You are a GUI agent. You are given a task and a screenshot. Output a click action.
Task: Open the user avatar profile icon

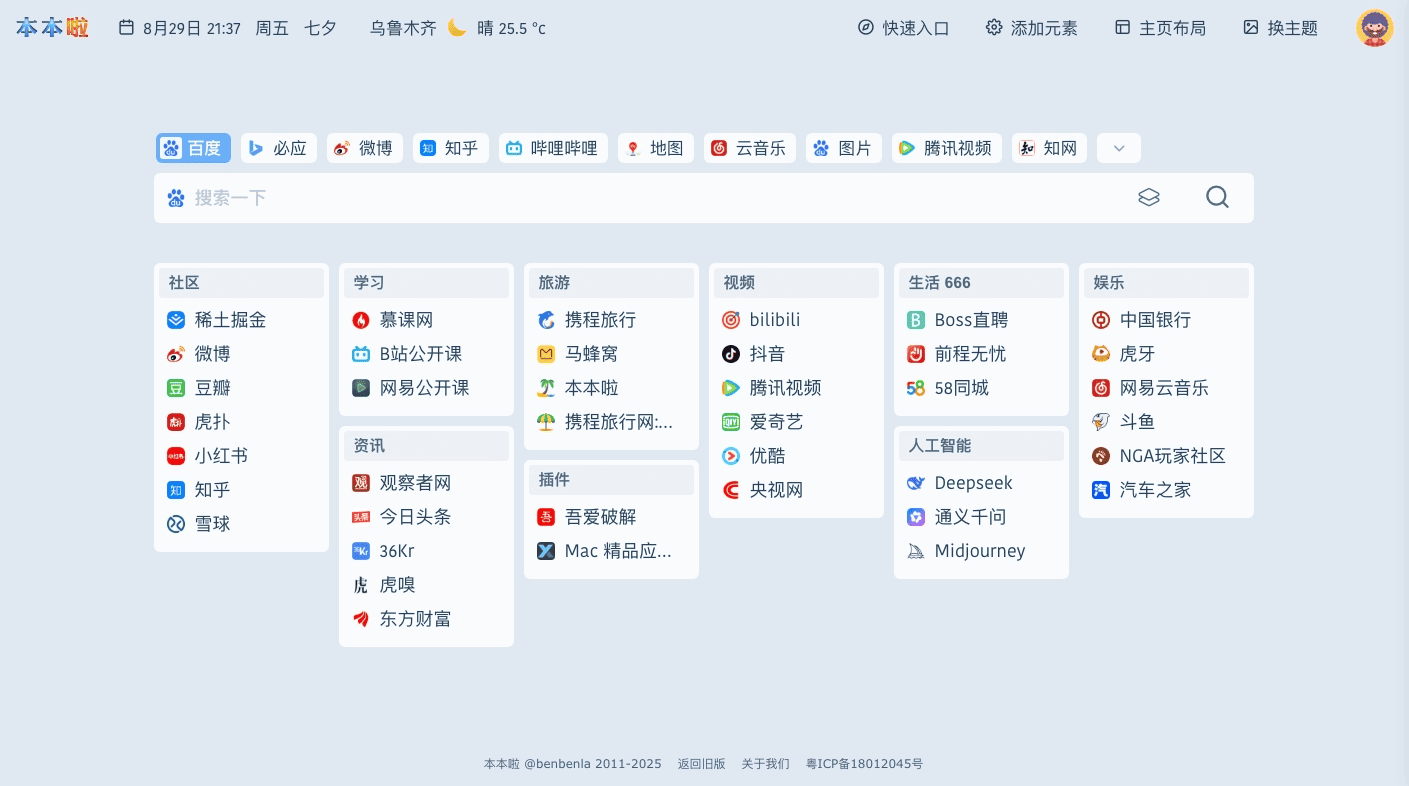pos(1374,28)
